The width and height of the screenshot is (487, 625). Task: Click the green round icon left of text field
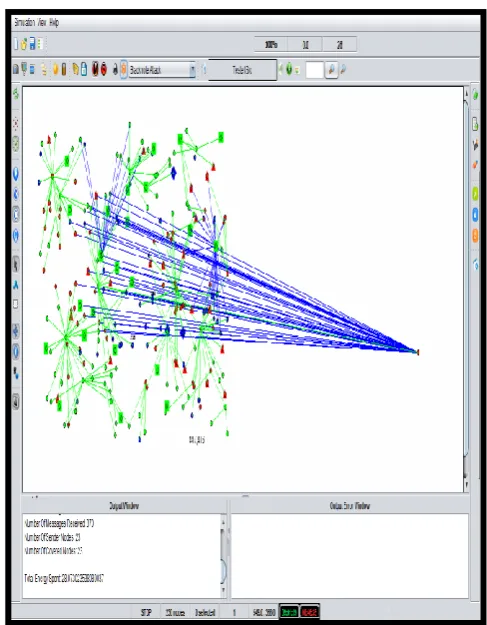(289, 69)
